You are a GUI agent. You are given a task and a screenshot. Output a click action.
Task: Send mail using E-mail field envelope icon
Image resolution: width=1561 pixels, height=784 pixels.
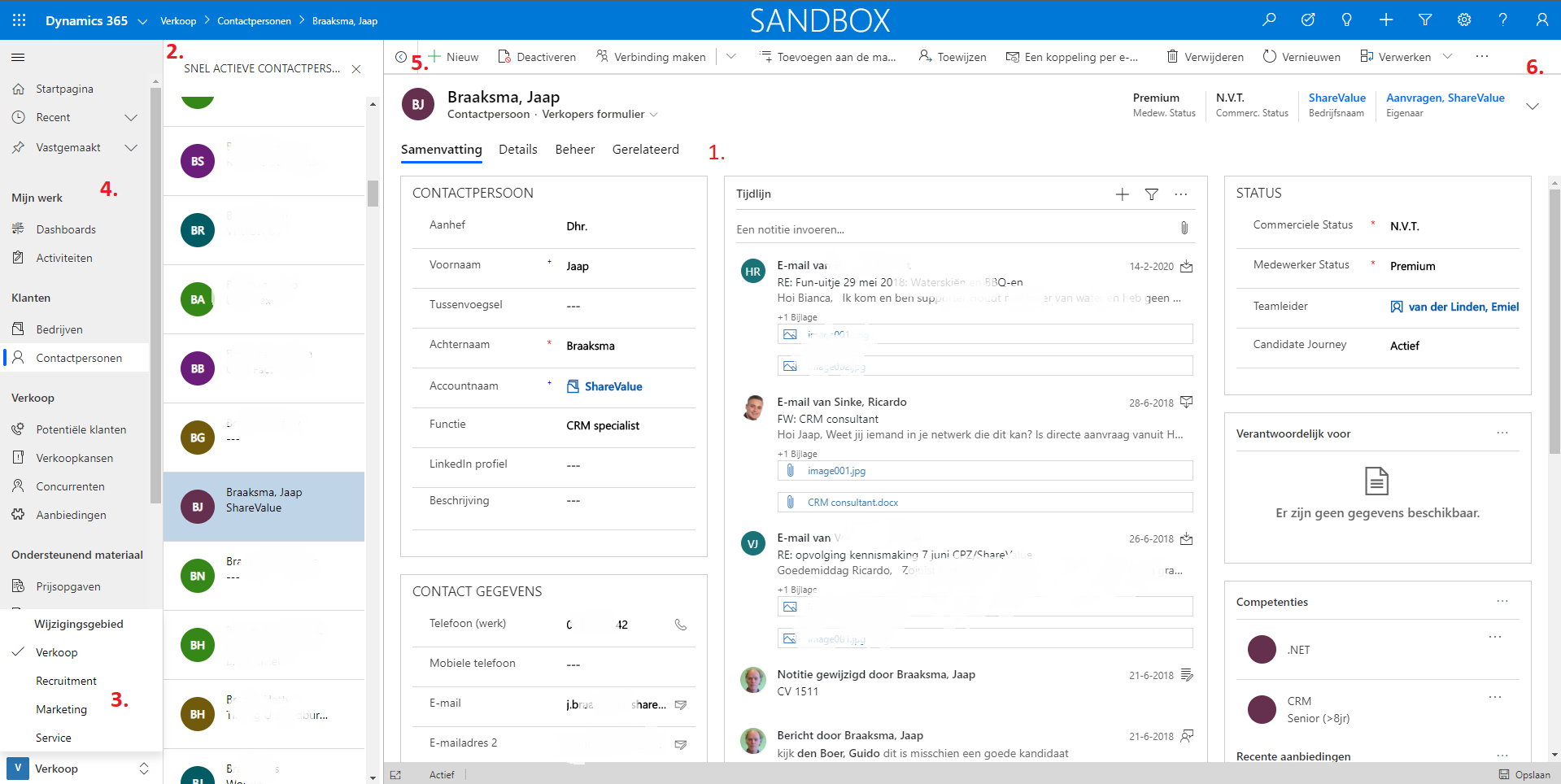[681, 704]
